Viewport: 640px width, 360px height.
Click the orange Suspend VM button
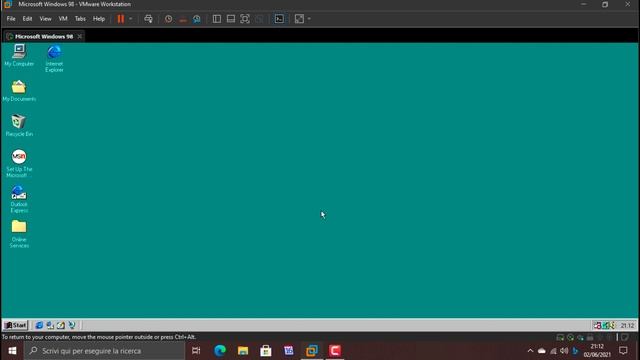coord(121,19)
